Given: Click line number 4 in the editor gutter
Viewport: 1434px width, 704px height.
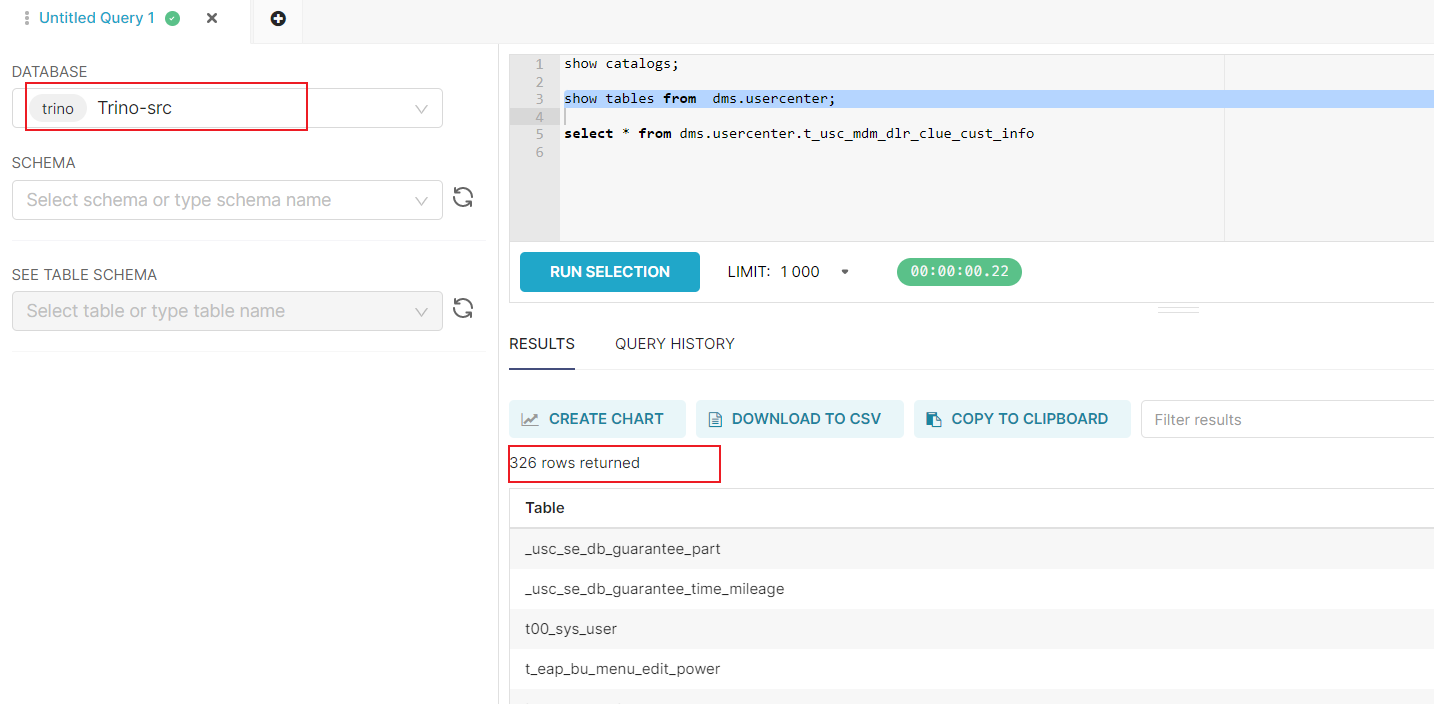Looking at the screenshot, I should (x=539, y=117).
